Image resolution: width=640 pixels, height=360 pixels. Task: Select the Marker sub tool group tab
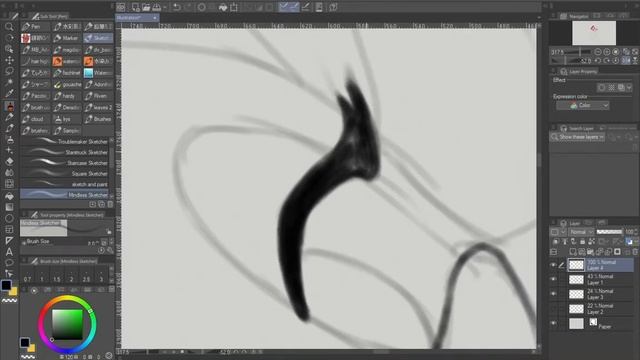[x=67, y=38]
